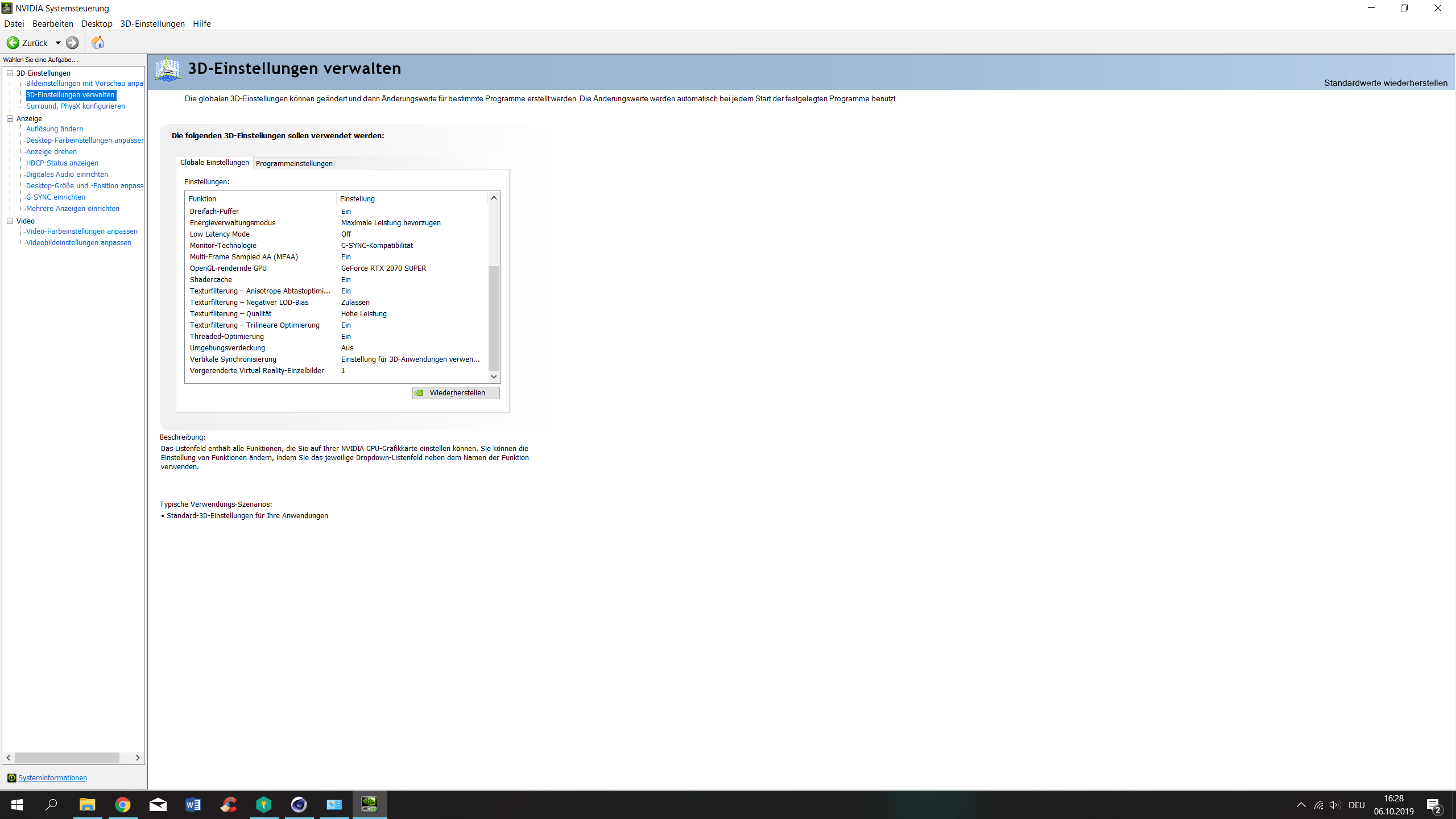Click the green Zurück back arrow icon

(x=13, y=43)
